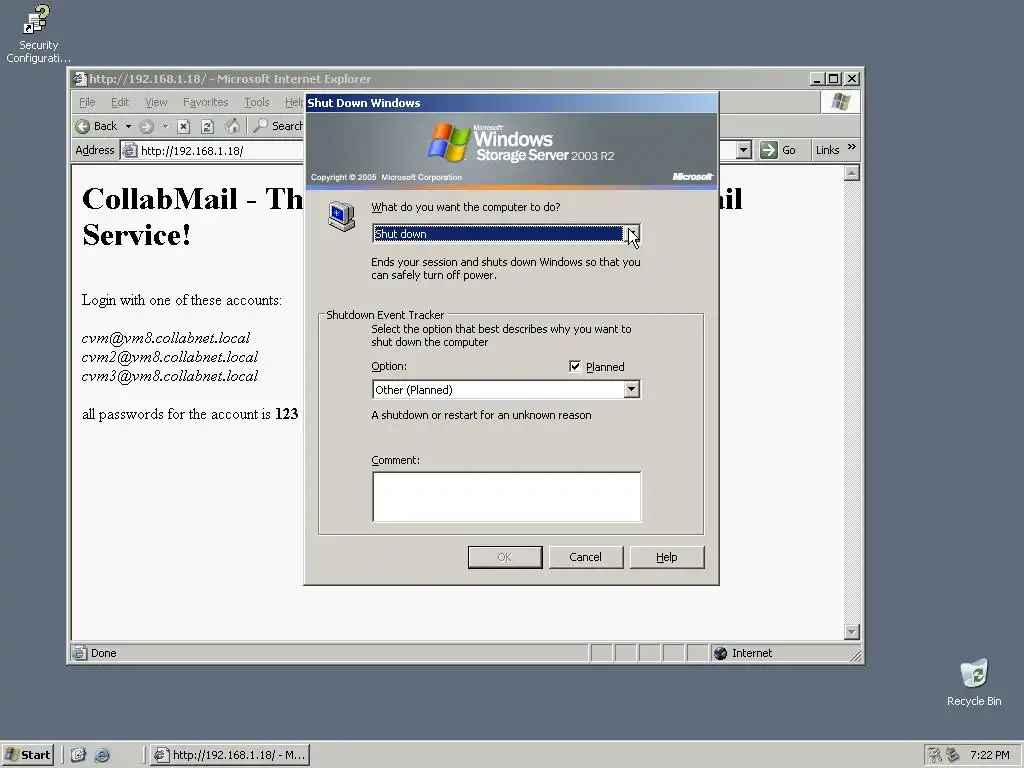The height and width of the screenshot is (768, 1024).
Task: Click the IE title bar page icon
Action: (x=80, y=78)
